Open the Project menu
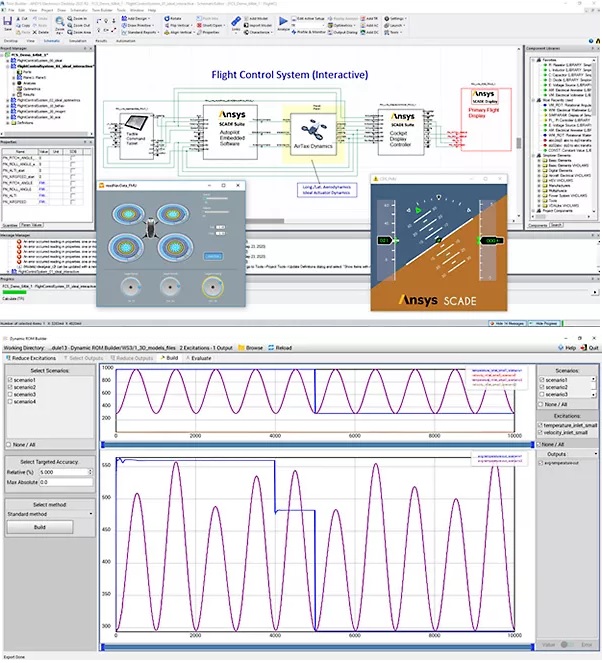The image size is (602, 663). [x=47, y=10]
